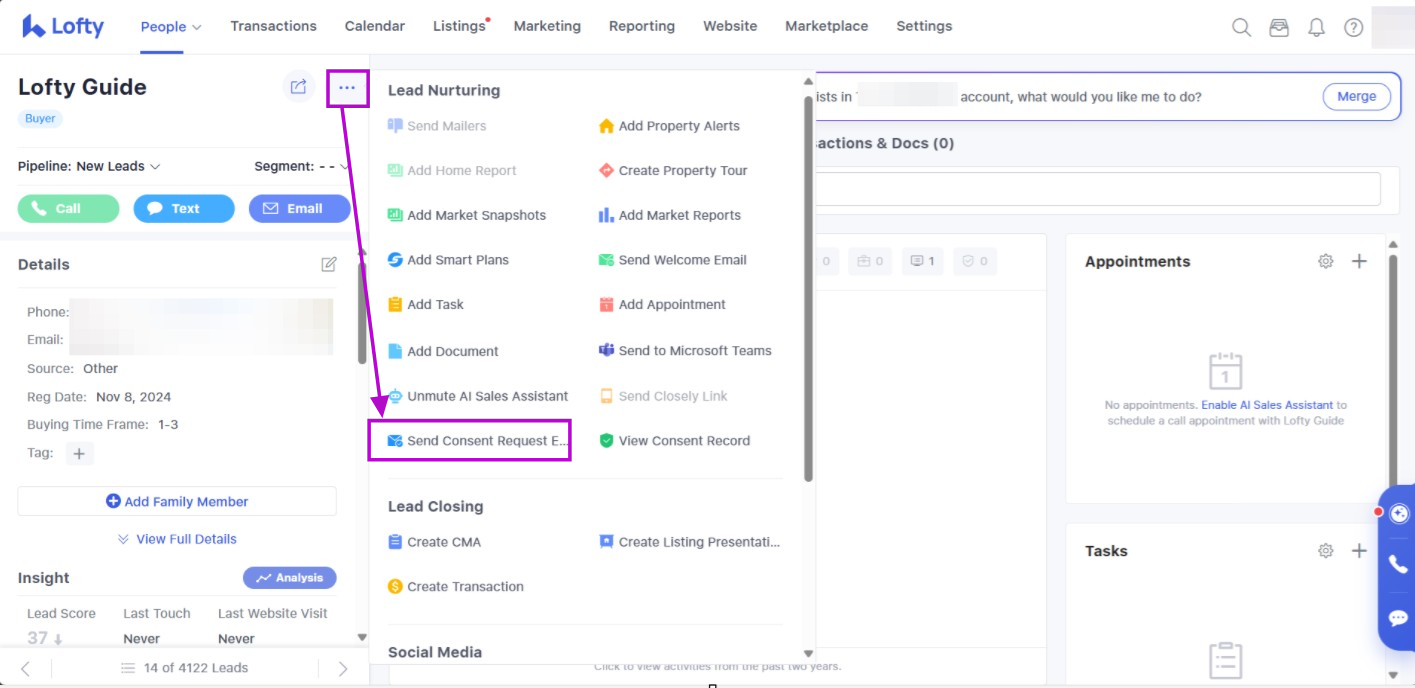1415x688 pixels.
Task: Click the share lead icon beside Lofty Guide
Action: [298, 87]
